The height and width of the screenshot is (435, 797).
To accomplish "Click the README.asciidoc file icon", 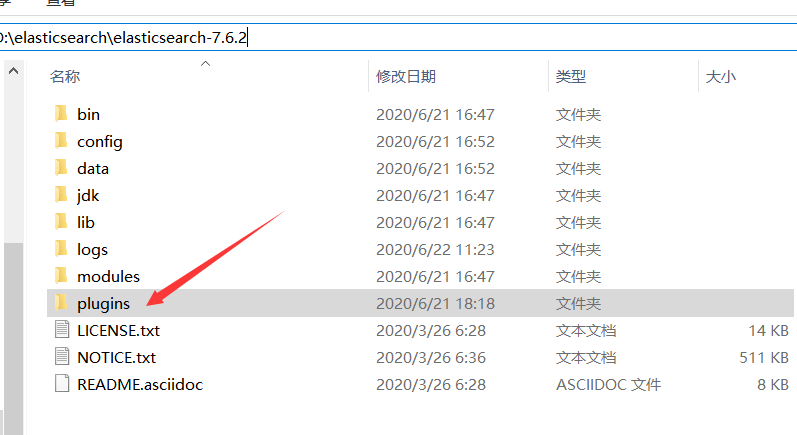I will pyautogui.click(x=62, y=384).
